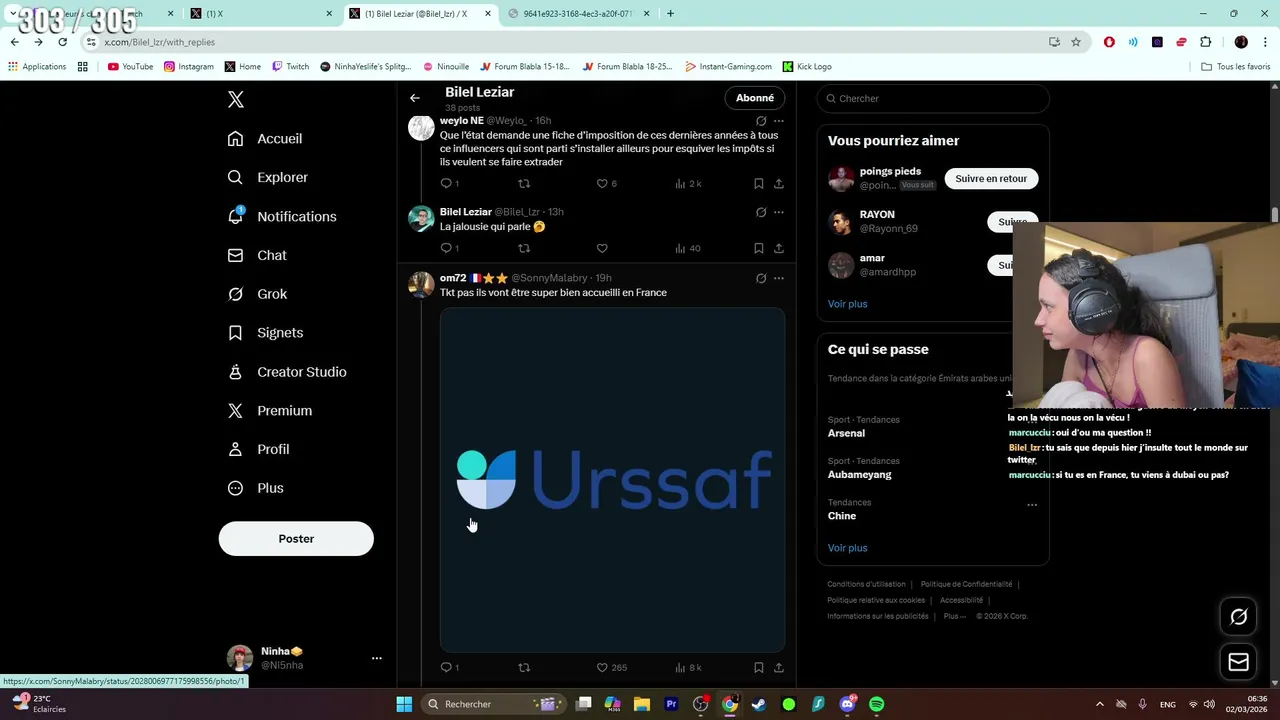This screenshot has height=720, width=1280.
Task: Open options for the Chine trend
Action: point(1032,505)
